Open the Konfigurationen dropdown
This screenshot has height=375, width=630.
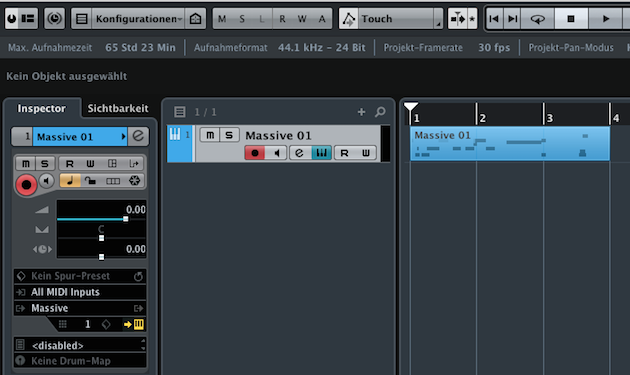tap(138, 18)
